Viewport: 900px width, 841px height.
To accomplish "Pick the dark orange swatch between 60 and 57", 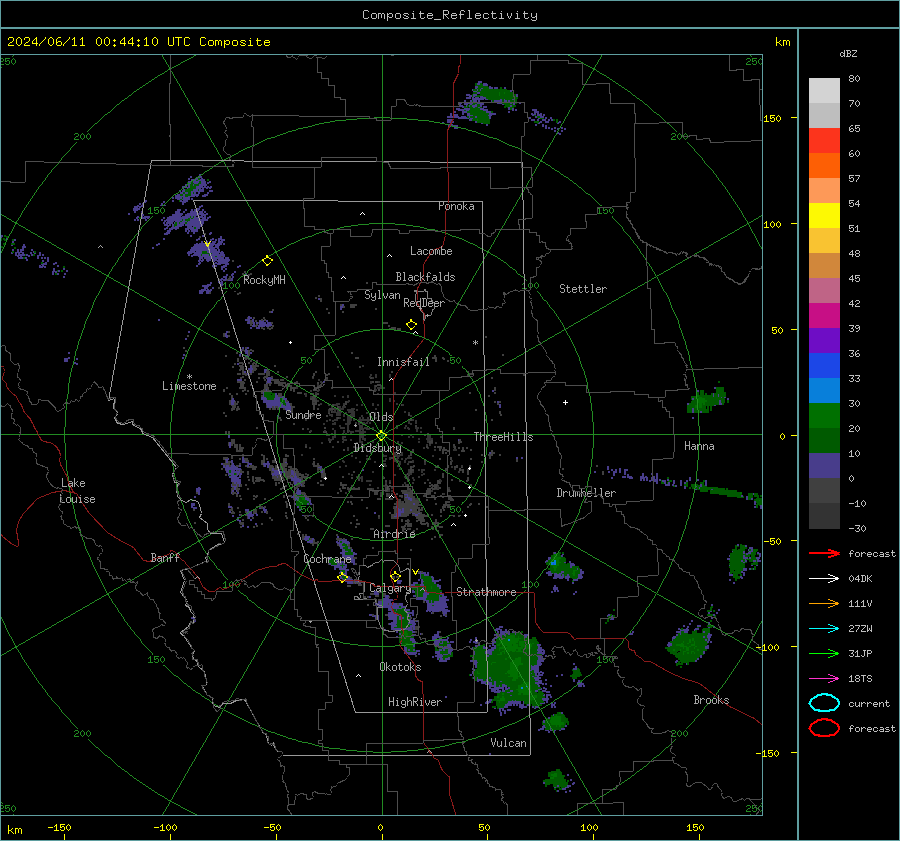I will pyautogui.click(x=824, y=166).
